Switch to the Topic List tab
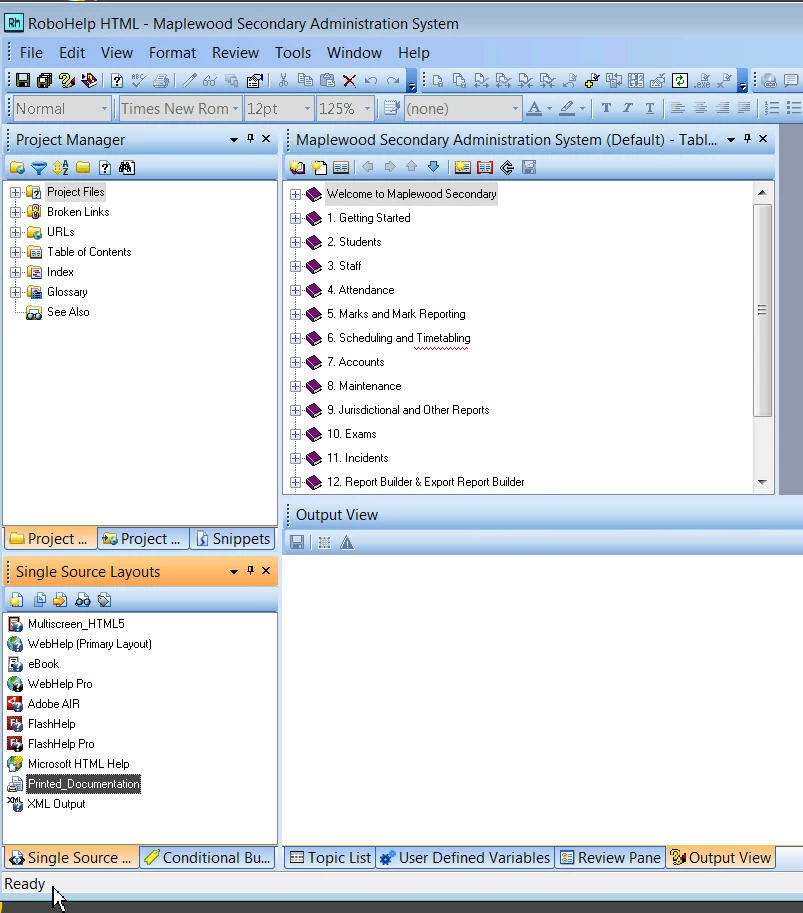Image resolution: width=803 pixels, height=913 pixels. point(330,858)
